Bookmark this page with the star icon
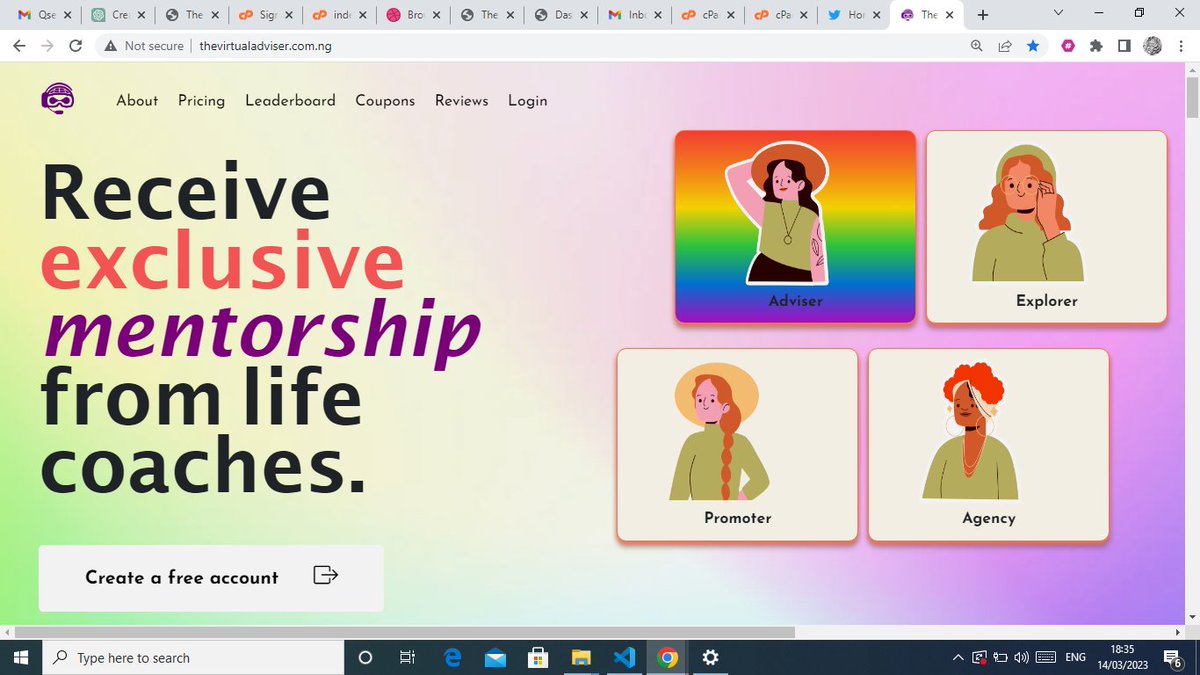The height and width of the screenshot is (675, 1200). [x=1032, y=46]
